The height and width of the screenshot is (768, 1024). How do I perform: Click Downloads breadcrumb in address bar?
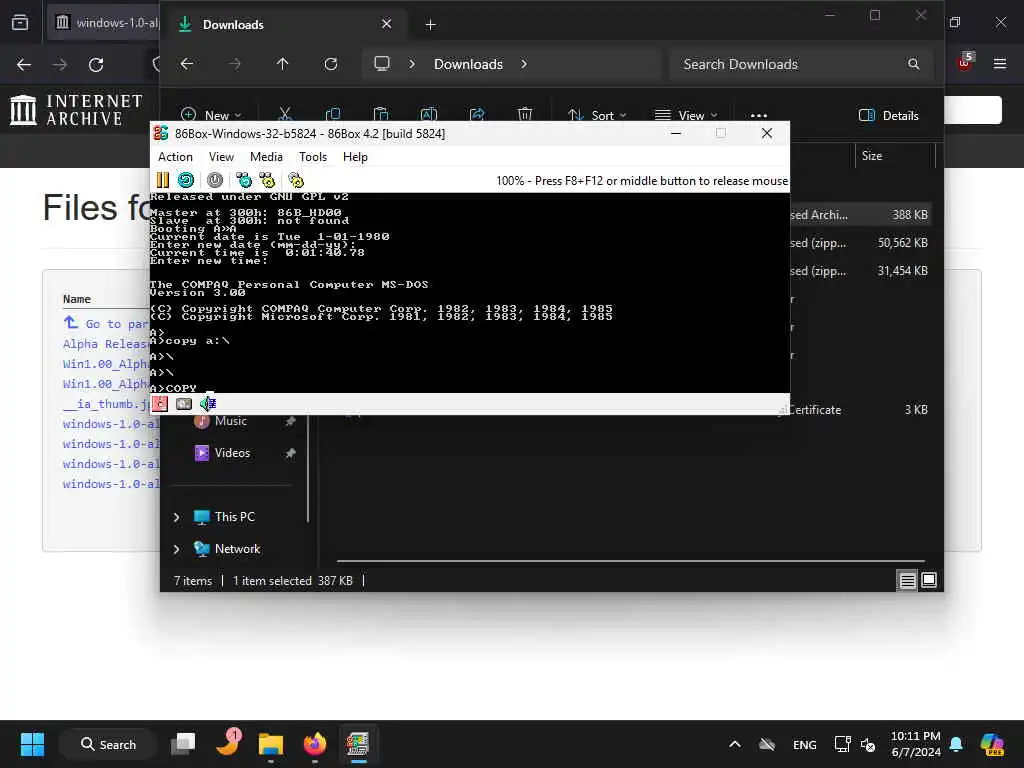pyautogui.click(x=468, y=64)
